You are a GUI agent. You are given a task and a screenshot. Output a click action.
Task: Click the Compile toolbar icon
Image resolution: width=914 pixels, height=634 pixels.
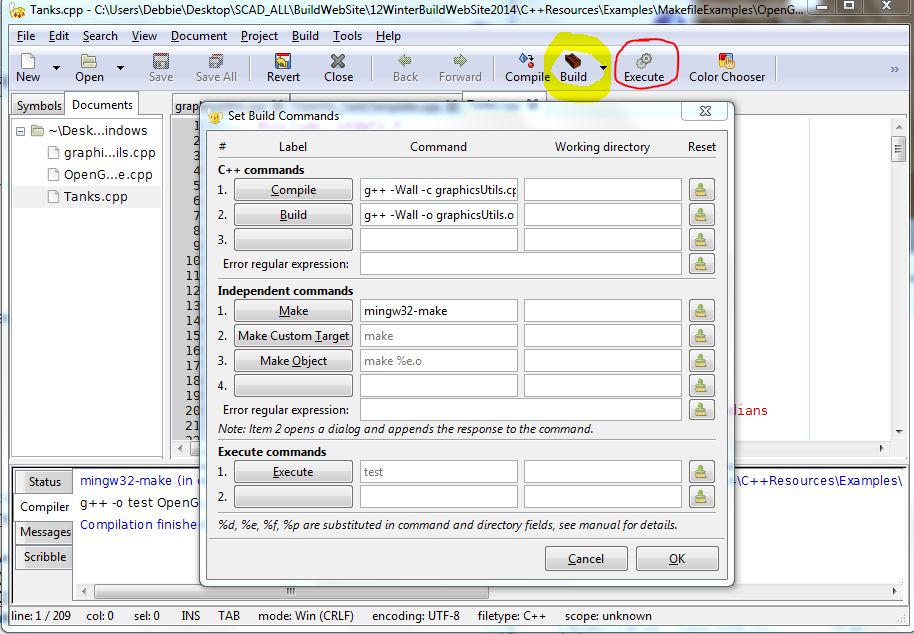tap(527, 62)
